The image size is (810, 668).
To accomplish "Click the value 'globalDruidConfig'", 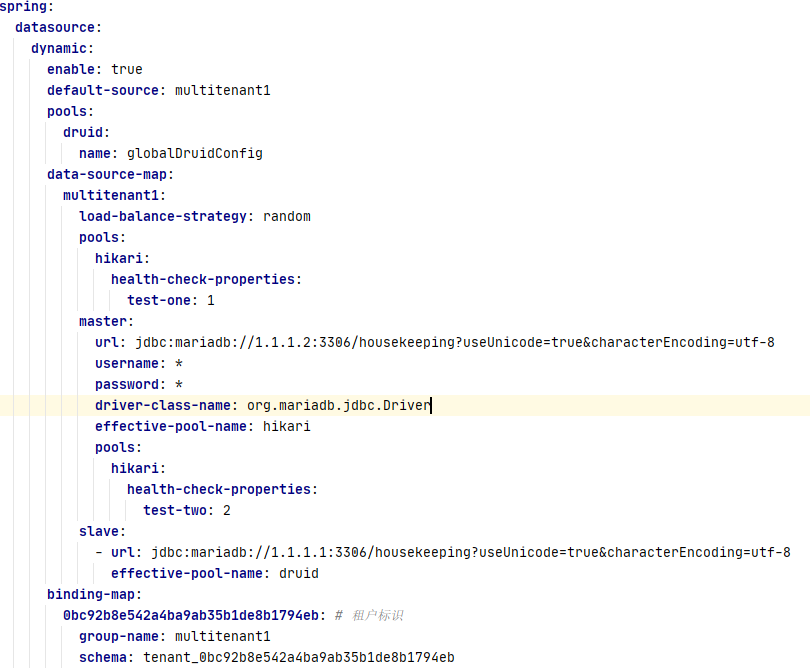I will tap(195, 153).
